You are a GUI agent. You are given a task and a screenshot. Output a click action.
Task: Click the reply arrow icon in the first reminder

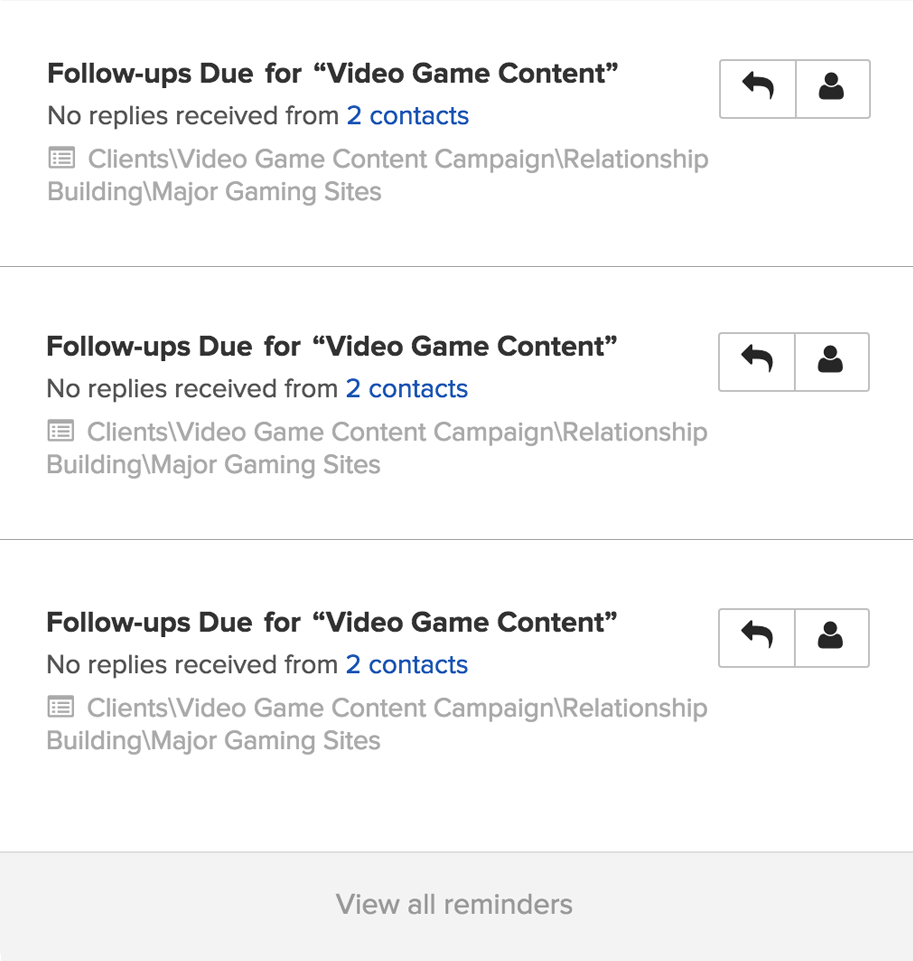(758, 89)
